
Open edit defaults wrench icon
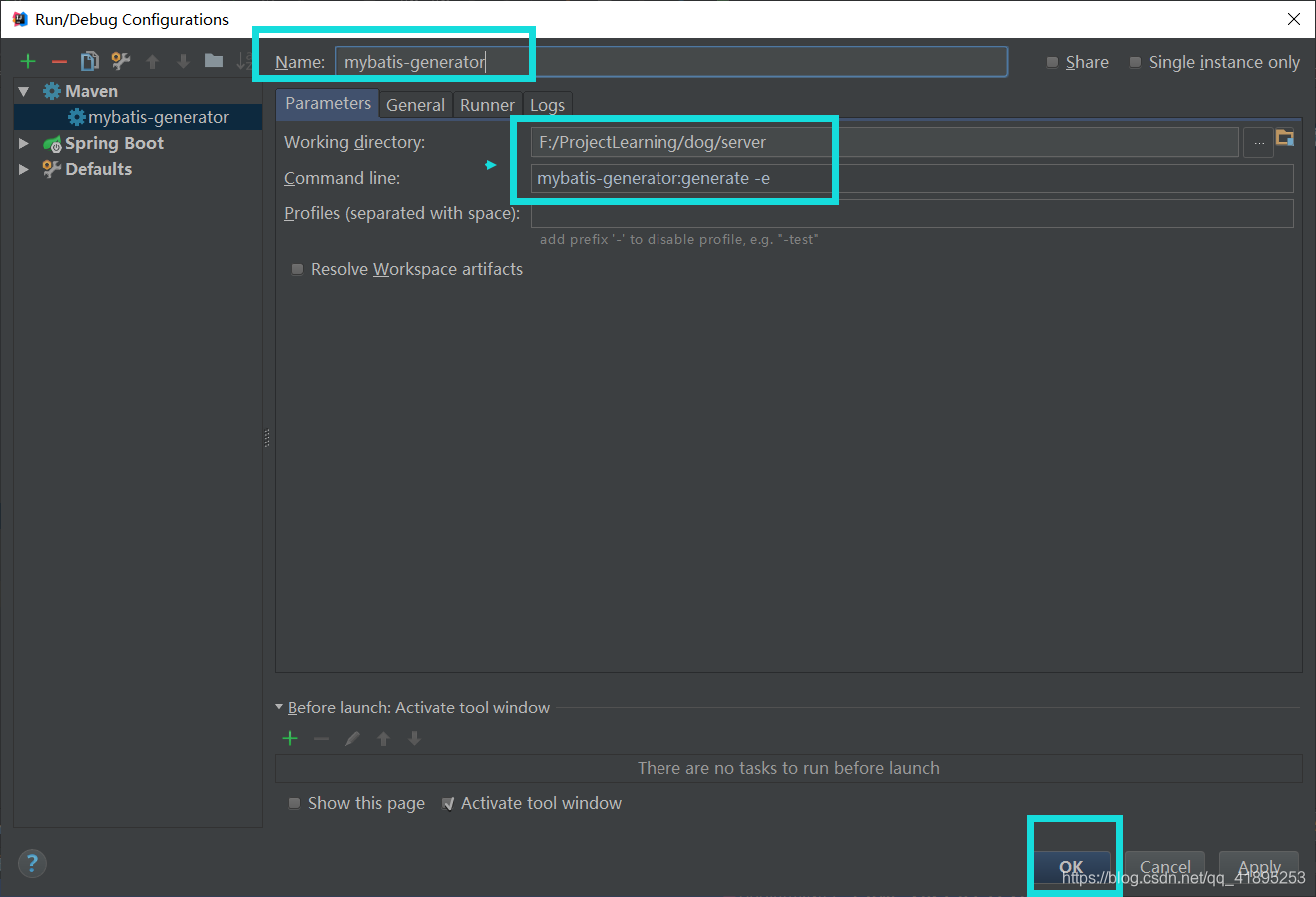(x=121, y=61)
